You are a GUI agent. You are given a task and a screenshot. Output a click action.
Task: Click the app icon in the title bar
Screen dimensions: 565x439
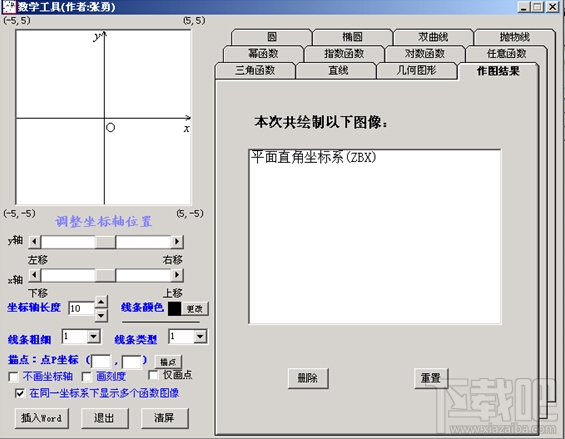tap(9, 7)
